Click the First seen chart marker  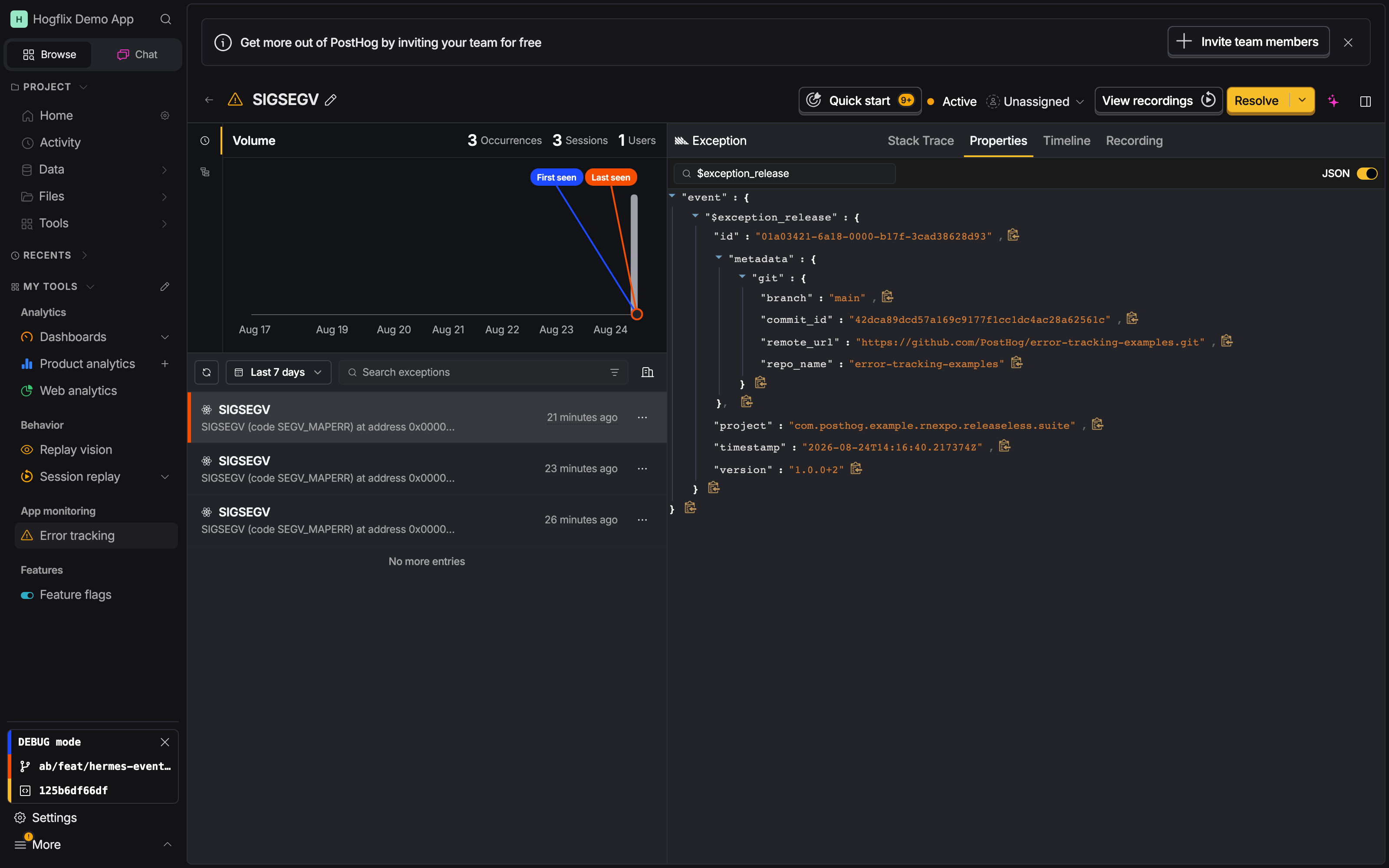point(556,178)
